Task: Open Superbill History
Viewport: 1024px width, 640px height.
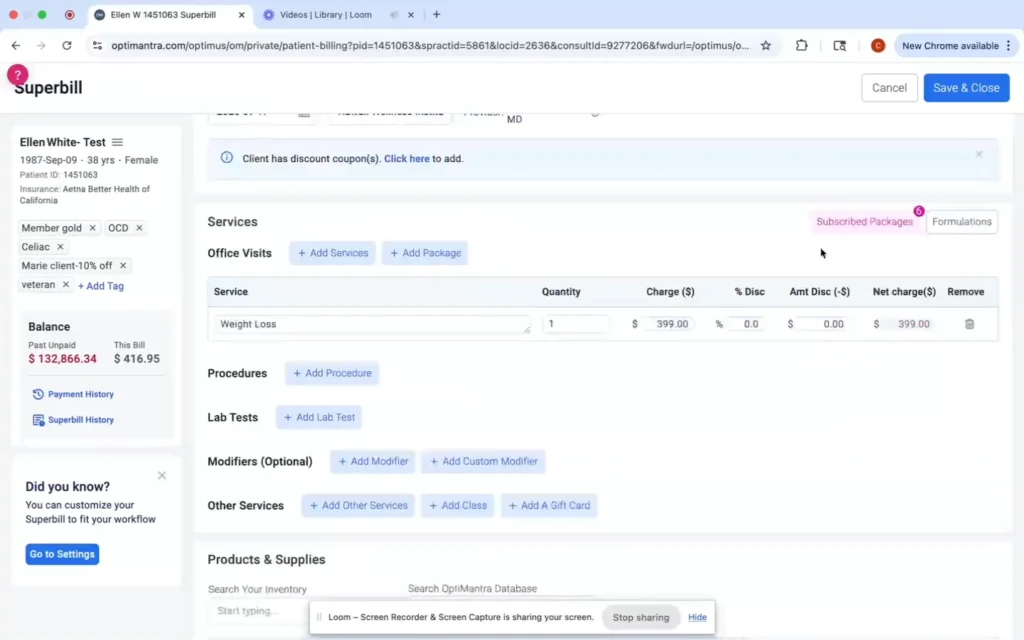Action: point(73,420)
